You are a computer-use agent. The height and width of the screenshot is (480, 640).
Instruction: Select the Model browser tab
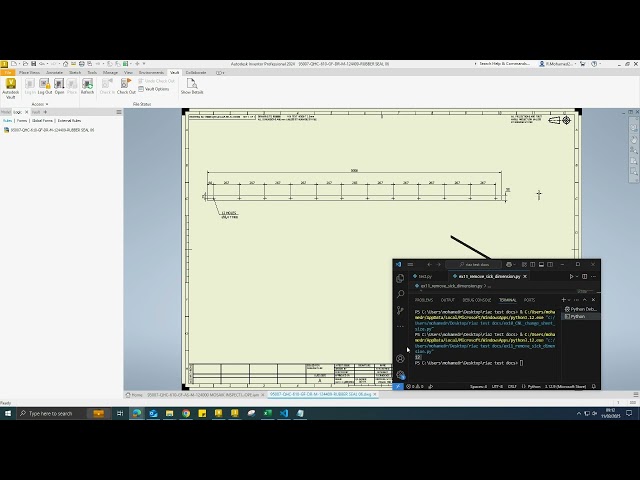click(x=6, y=112)
